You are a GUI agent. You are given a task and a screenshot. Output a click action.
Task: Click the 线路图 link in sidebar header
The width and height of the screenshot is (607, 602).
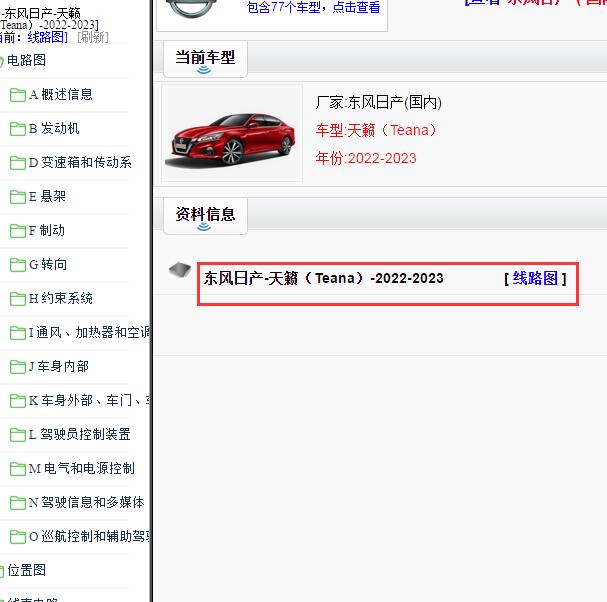(47, 38)
